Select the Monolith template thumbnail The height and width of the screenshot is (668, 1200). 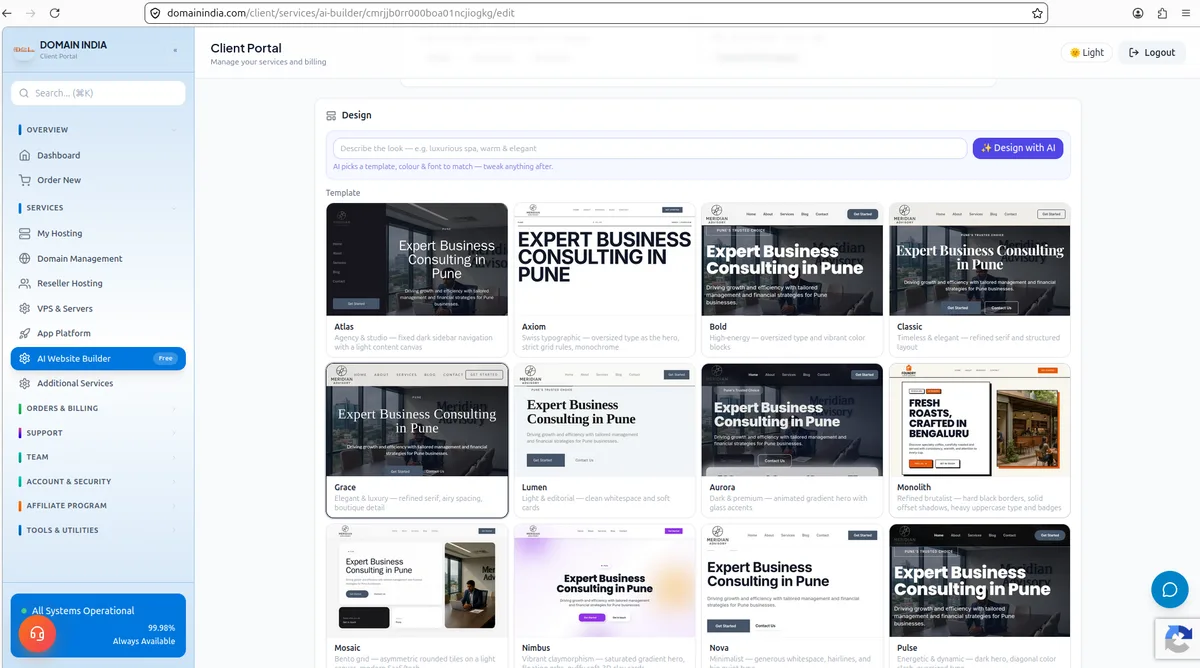980,420
